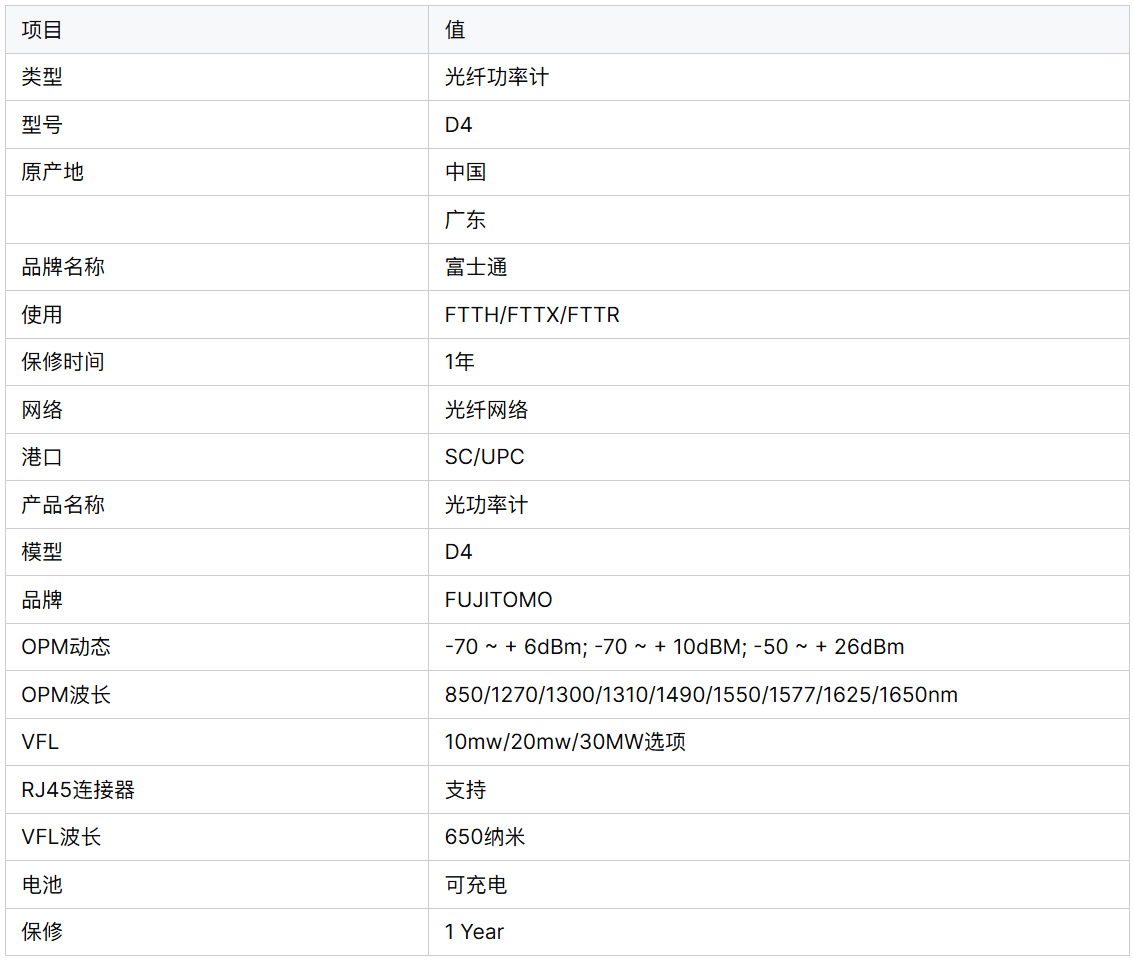
Task: Click the 模型 label cell
Action: (42, 552)
